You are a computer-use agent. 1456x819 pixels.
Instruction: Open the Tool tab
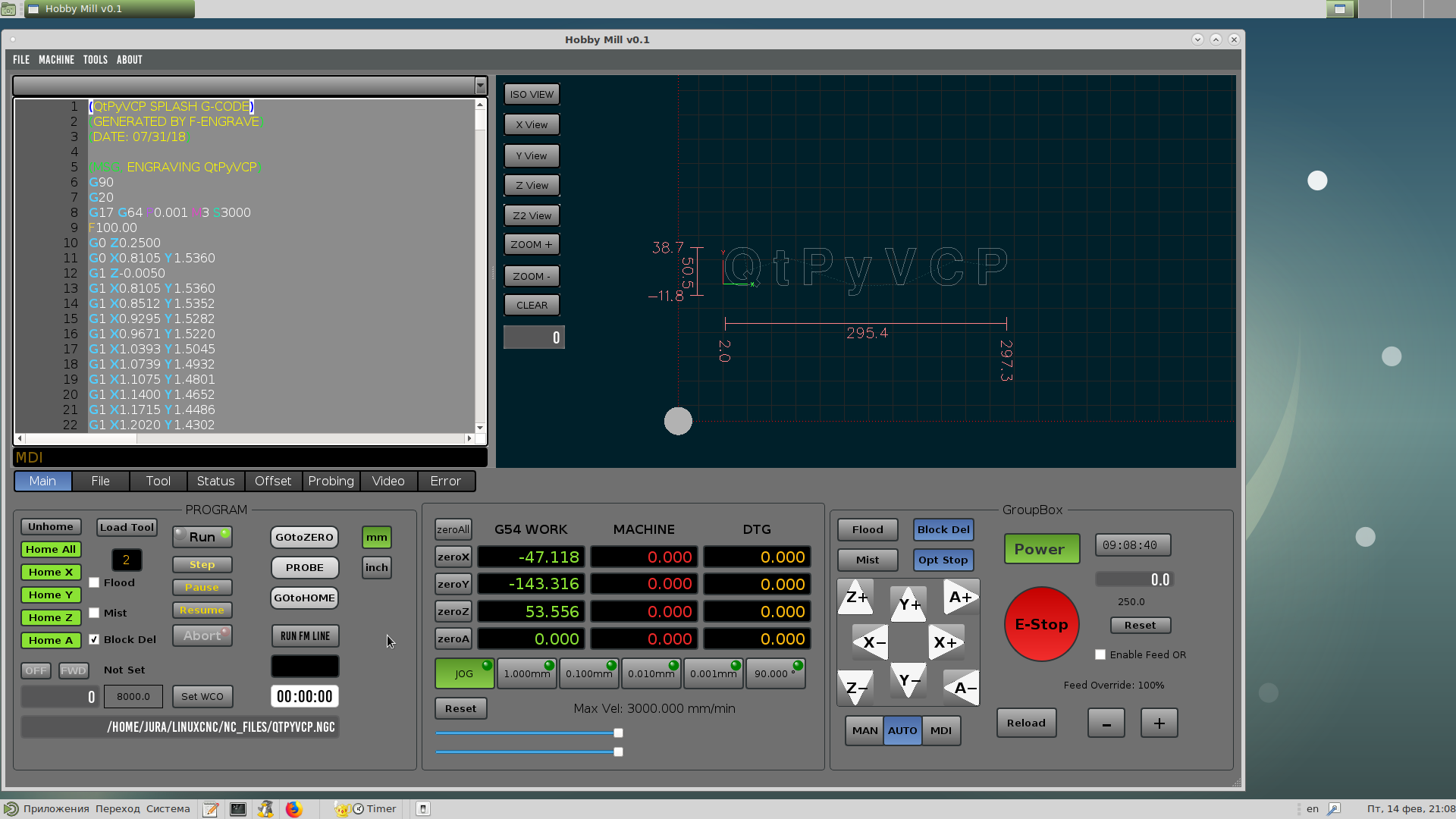coord(158,481)
